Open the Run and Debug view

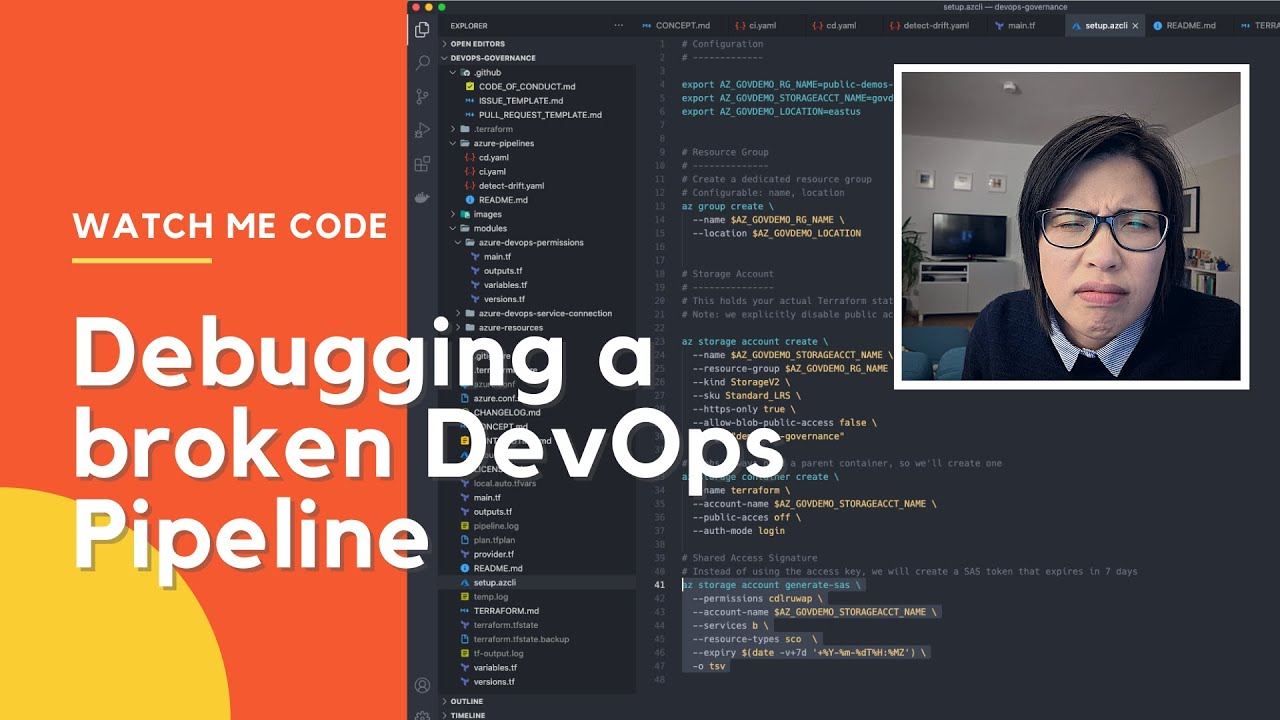[x=422, y=130]
